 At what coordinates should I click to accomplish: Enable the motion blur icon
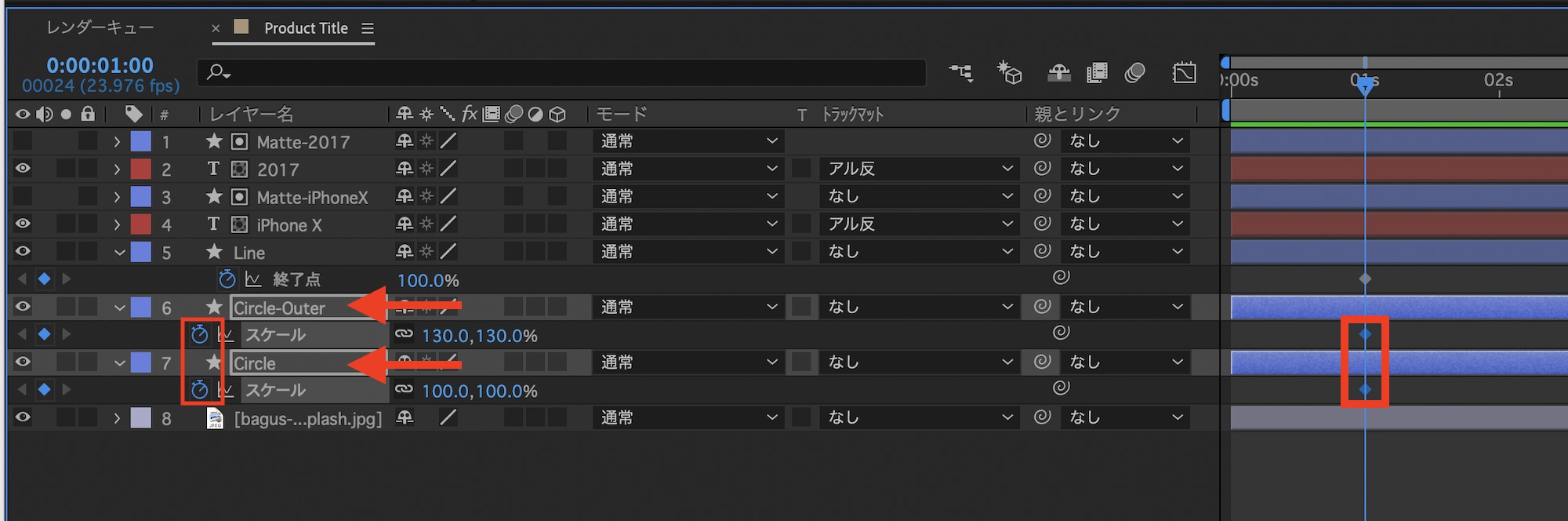tap(1134, 73)
